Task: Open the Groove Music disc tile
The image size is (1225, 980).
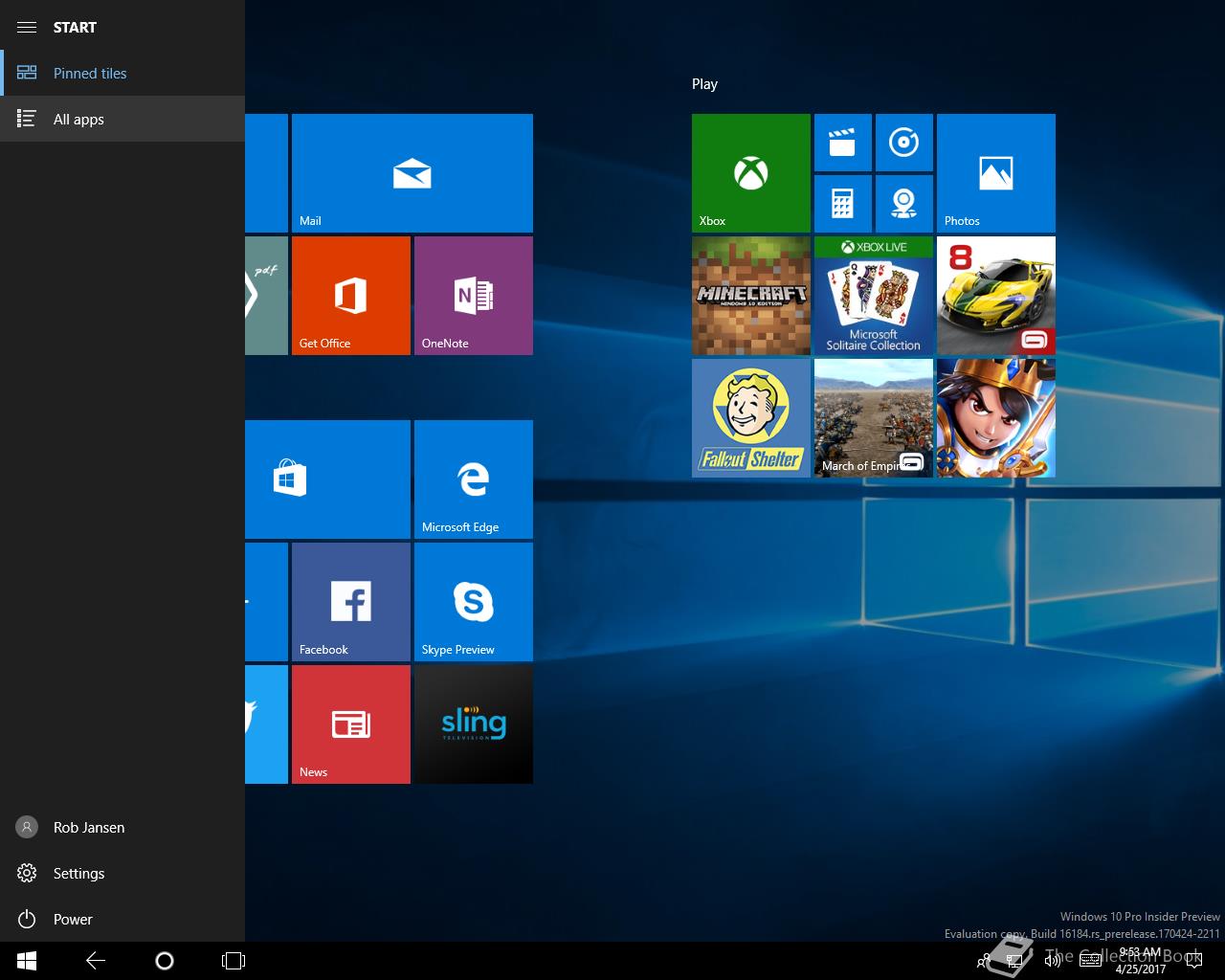Action: click(904, 143)
